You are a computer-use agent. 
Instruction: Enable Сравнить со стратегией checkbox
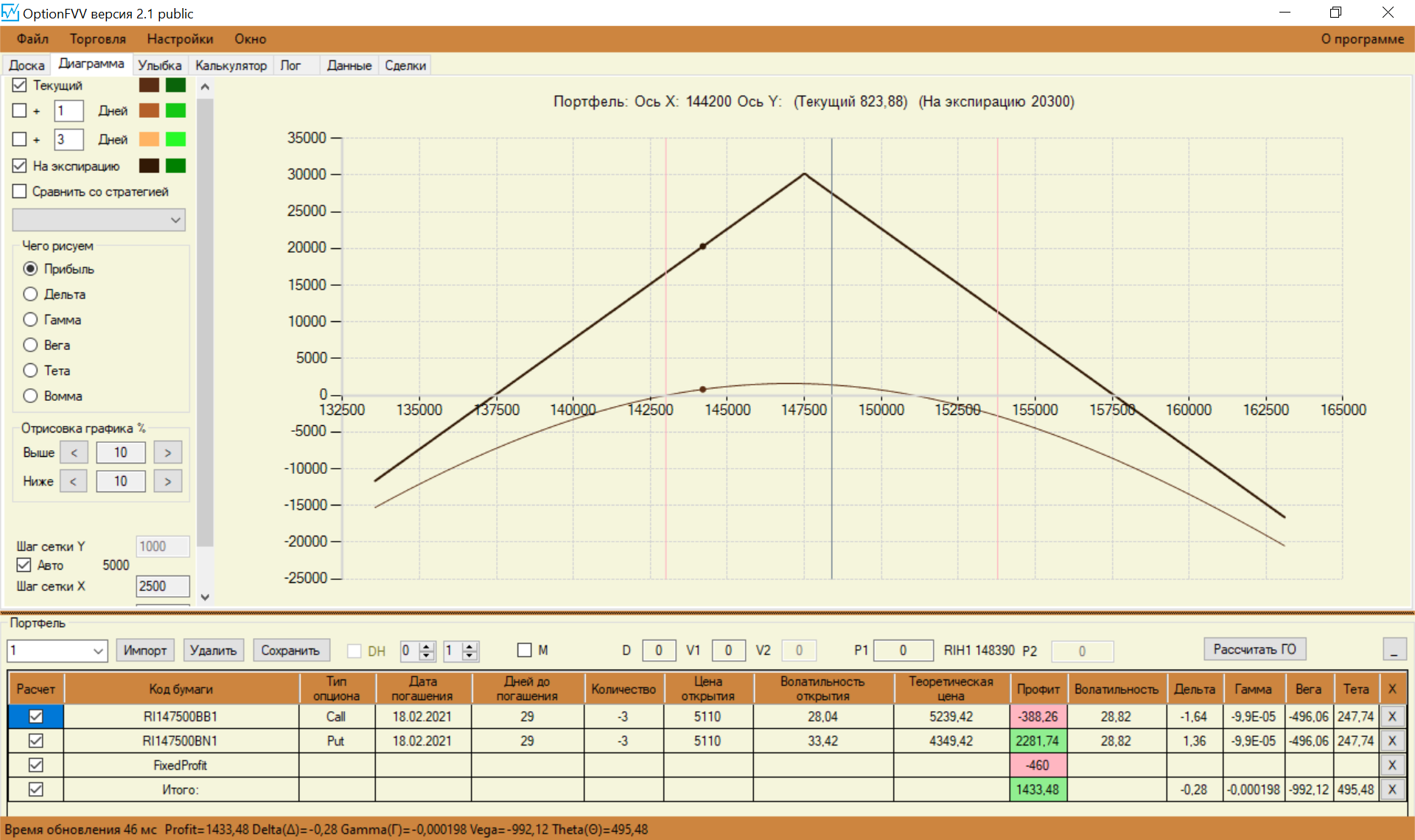pos(20,192)
